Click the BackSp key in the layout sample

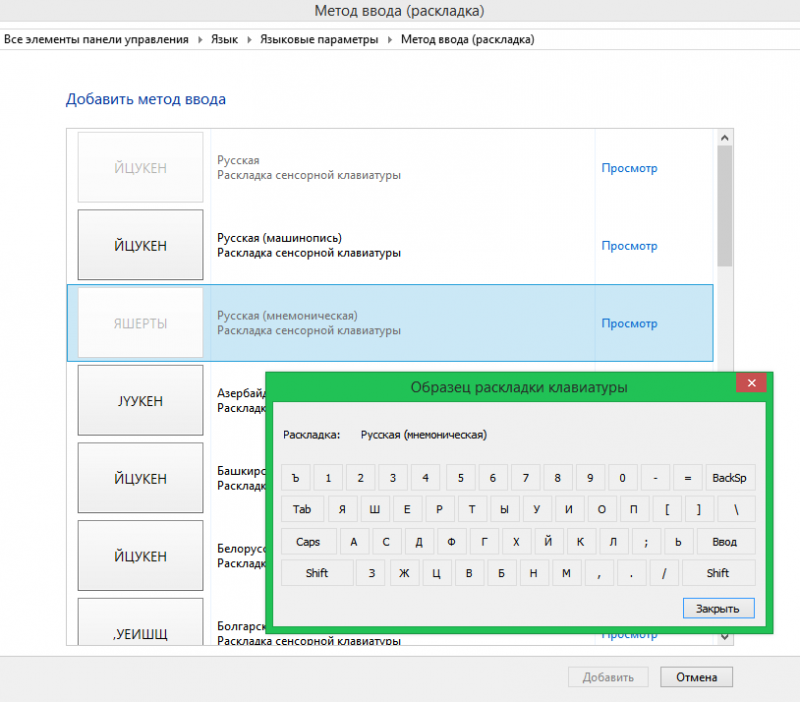pos(729,478)
